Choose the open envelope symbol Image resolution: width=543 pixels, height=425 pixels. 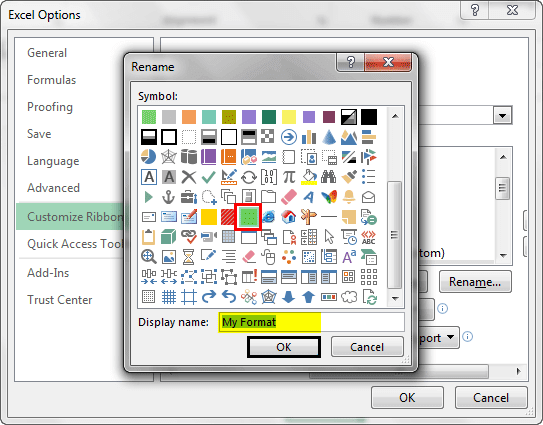click(369, 197)
